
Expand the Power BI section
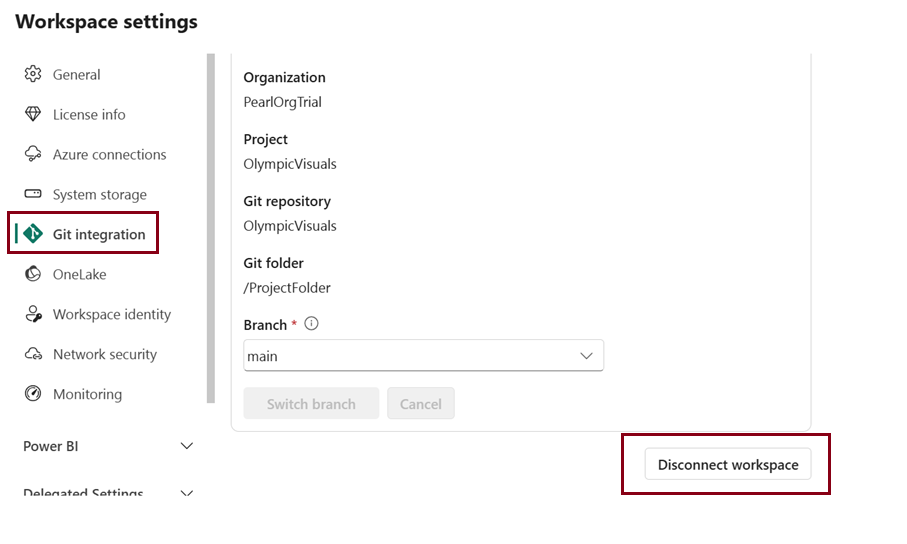click(186, 446)
